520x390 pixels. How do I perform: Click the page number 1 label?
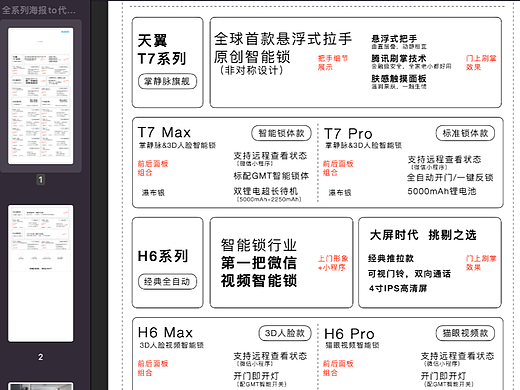(41, 180)
